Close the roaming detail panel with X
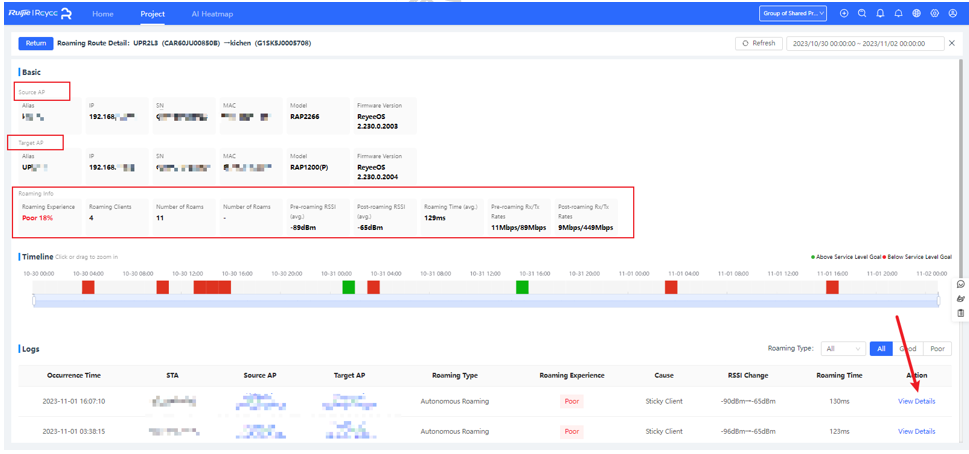The width and height of the screenshot is (969, 454). click(x=952, y=43)
